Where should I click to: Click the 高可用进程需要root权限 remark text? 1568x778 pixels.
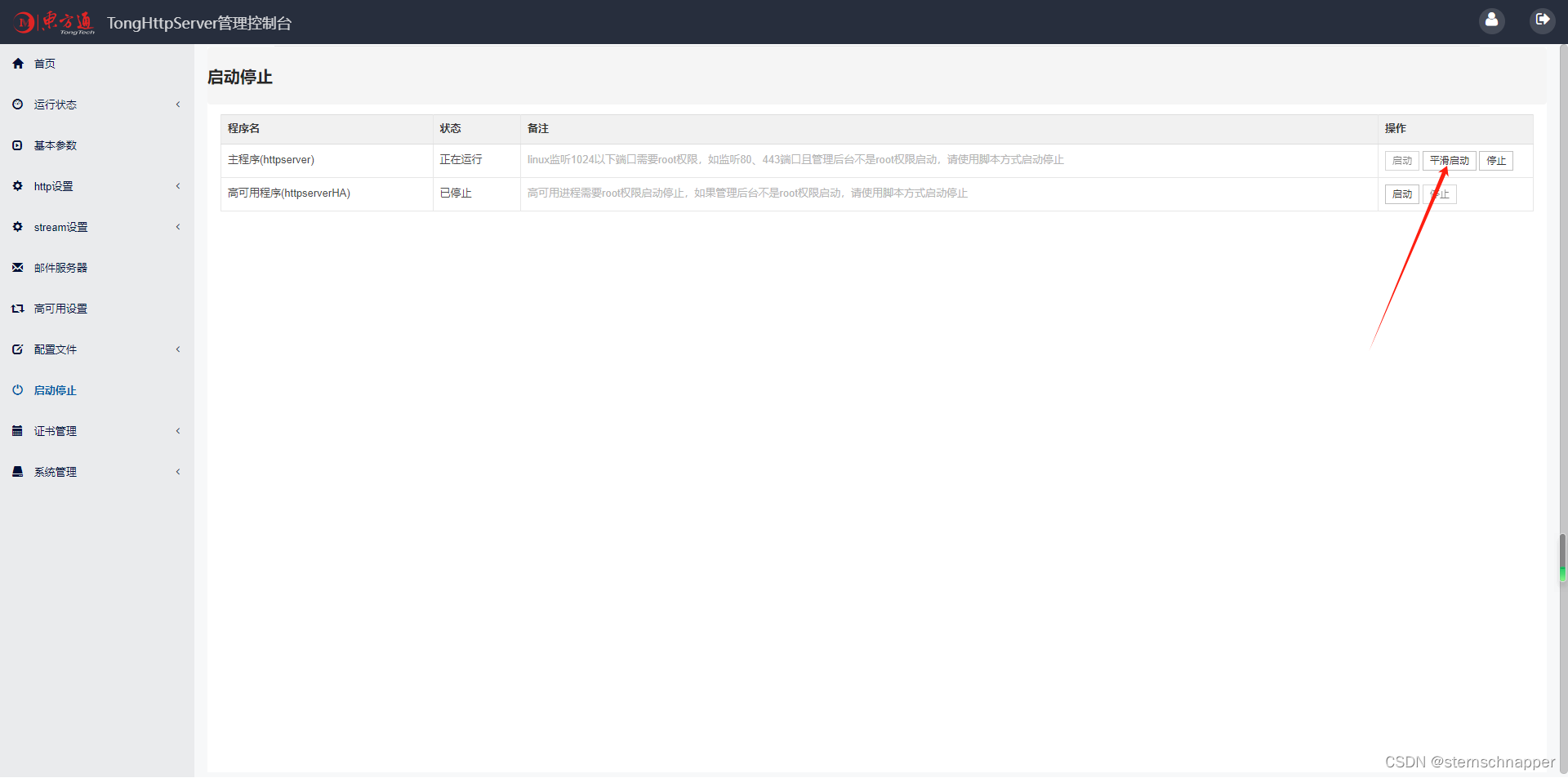(747, 193)
